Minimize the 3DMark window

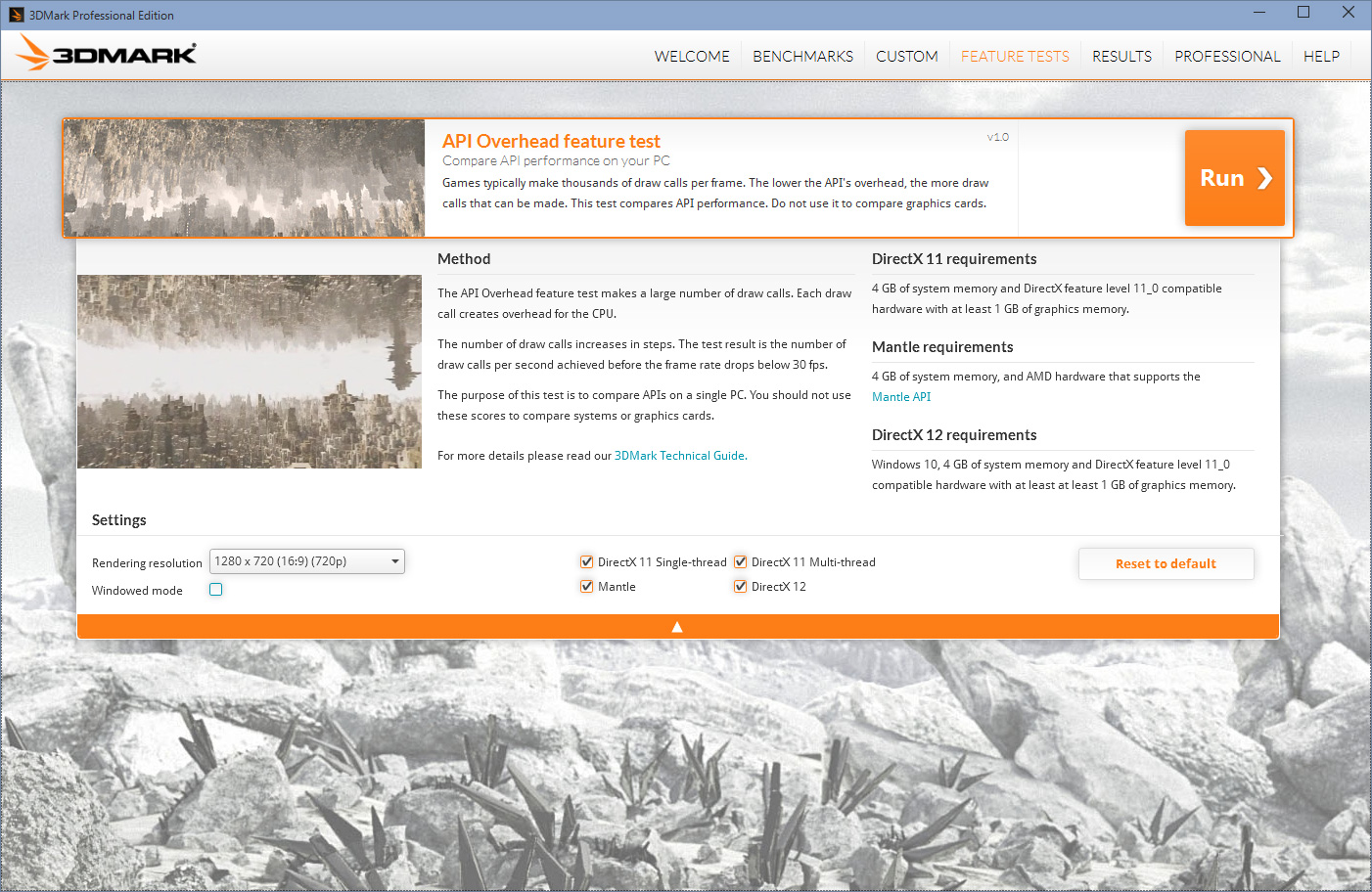(1259, 13)
